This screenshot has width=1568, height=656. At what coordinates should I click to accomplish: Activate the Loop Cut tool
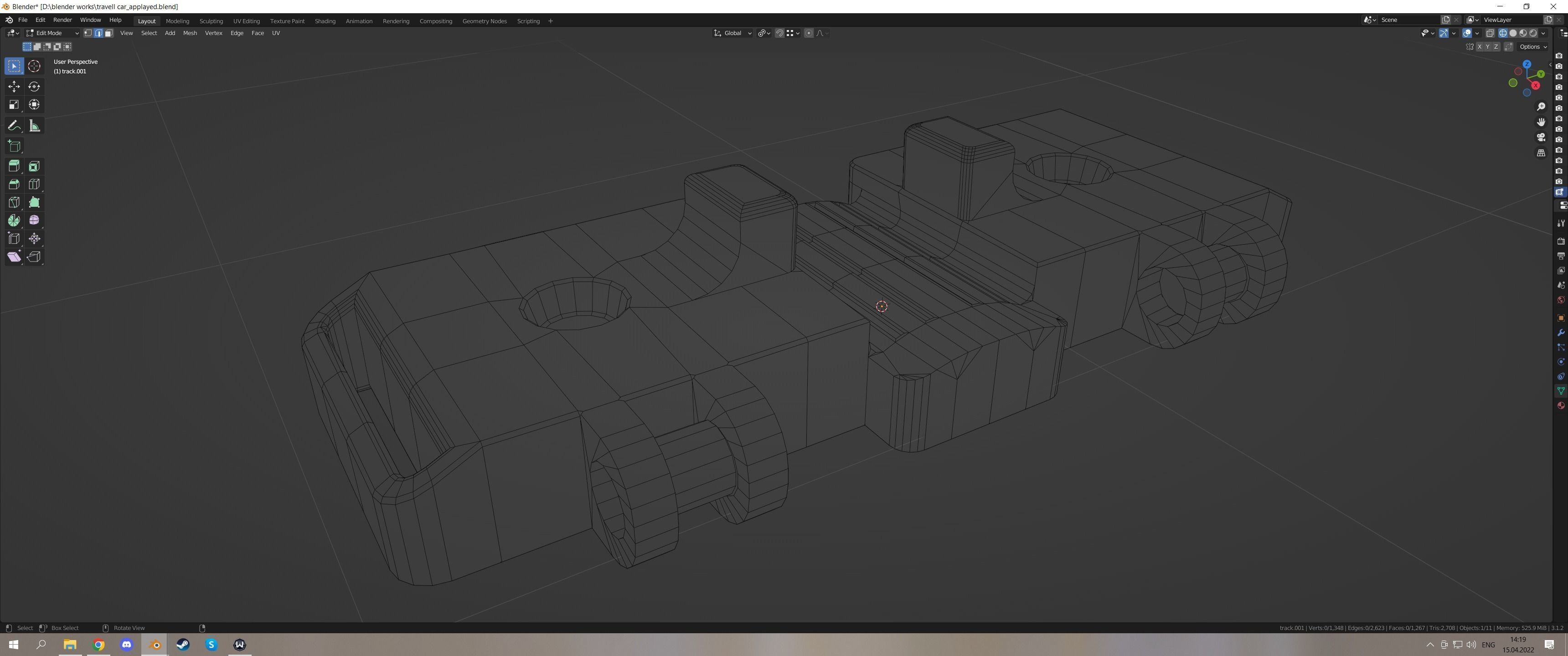[34, 184]
